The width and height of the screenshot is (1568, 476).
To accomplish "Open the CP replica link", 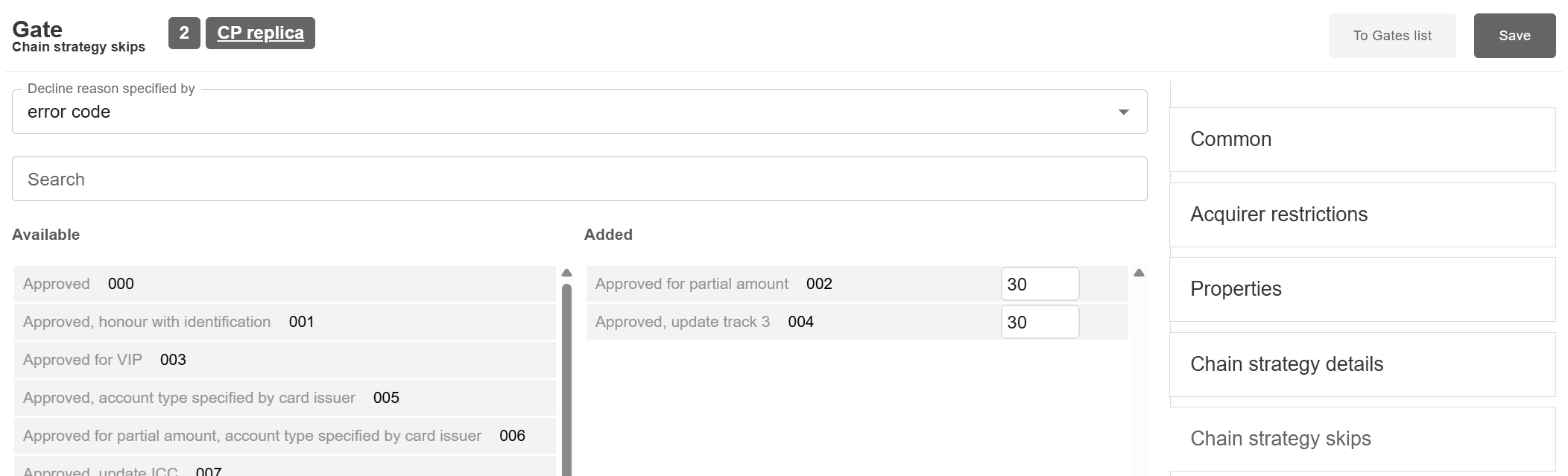I will [x=260, y=34].
